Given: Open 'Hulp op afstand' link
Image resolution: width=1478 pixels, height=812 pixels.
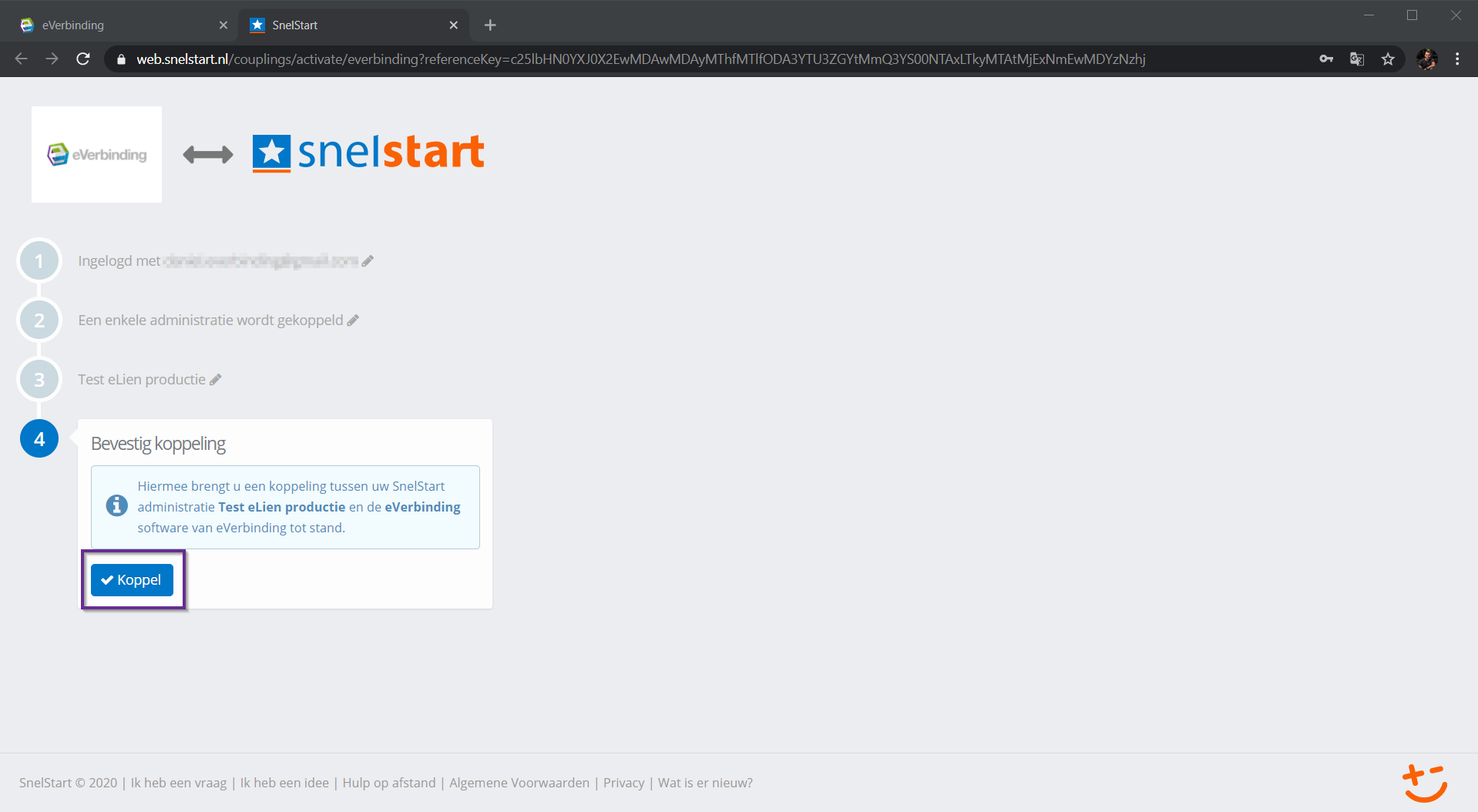Looking at the screenshot, I should point(389,783).
